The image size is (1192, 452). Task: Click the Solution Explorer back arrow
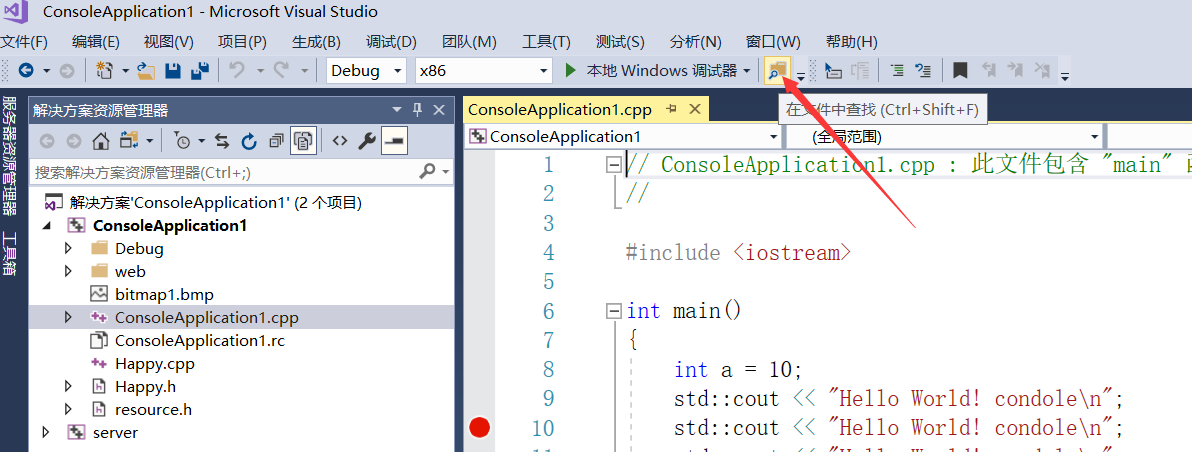[47, 141]
